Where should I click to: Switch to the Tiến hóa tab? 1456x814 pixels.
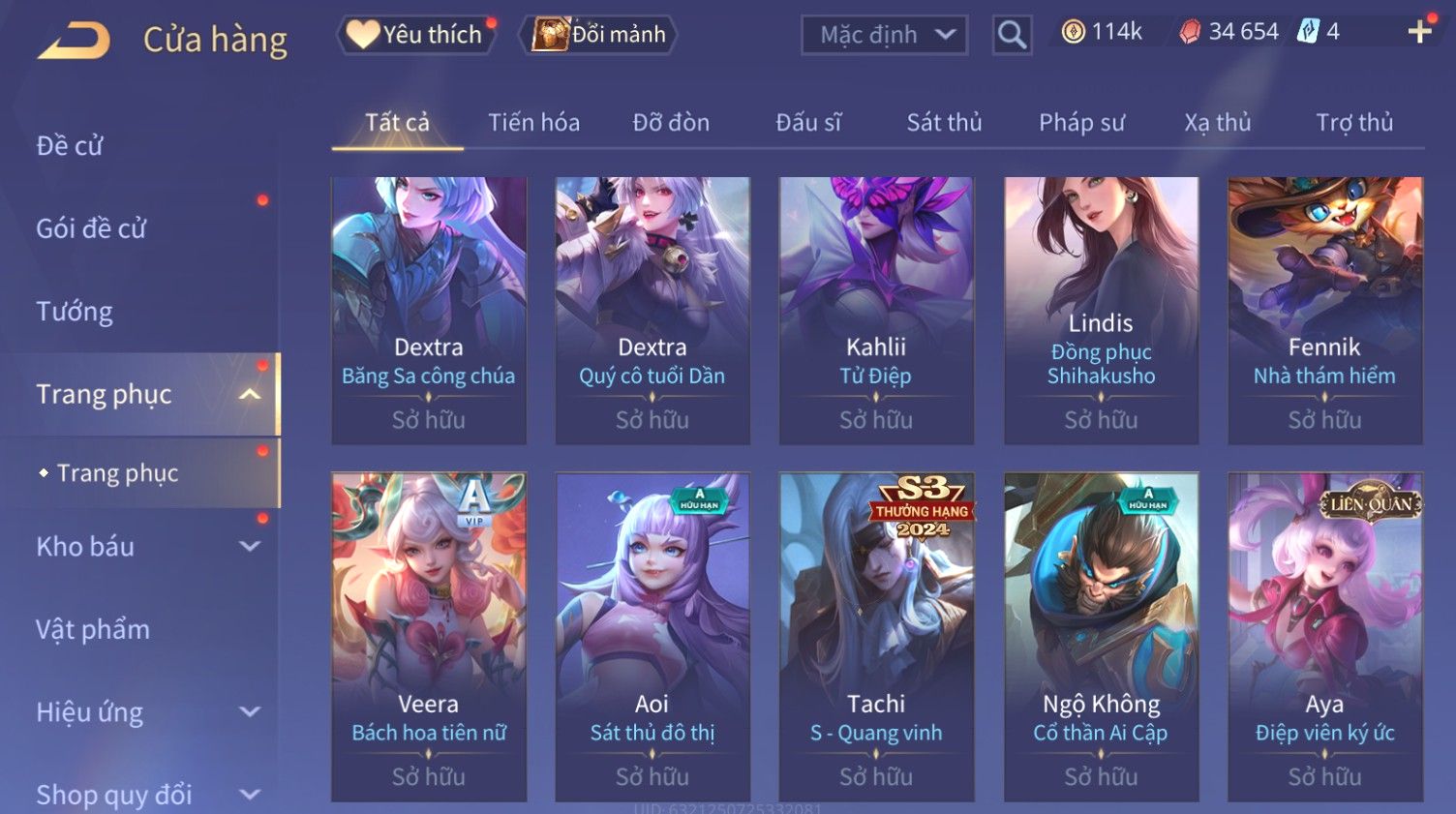point(533,123)
